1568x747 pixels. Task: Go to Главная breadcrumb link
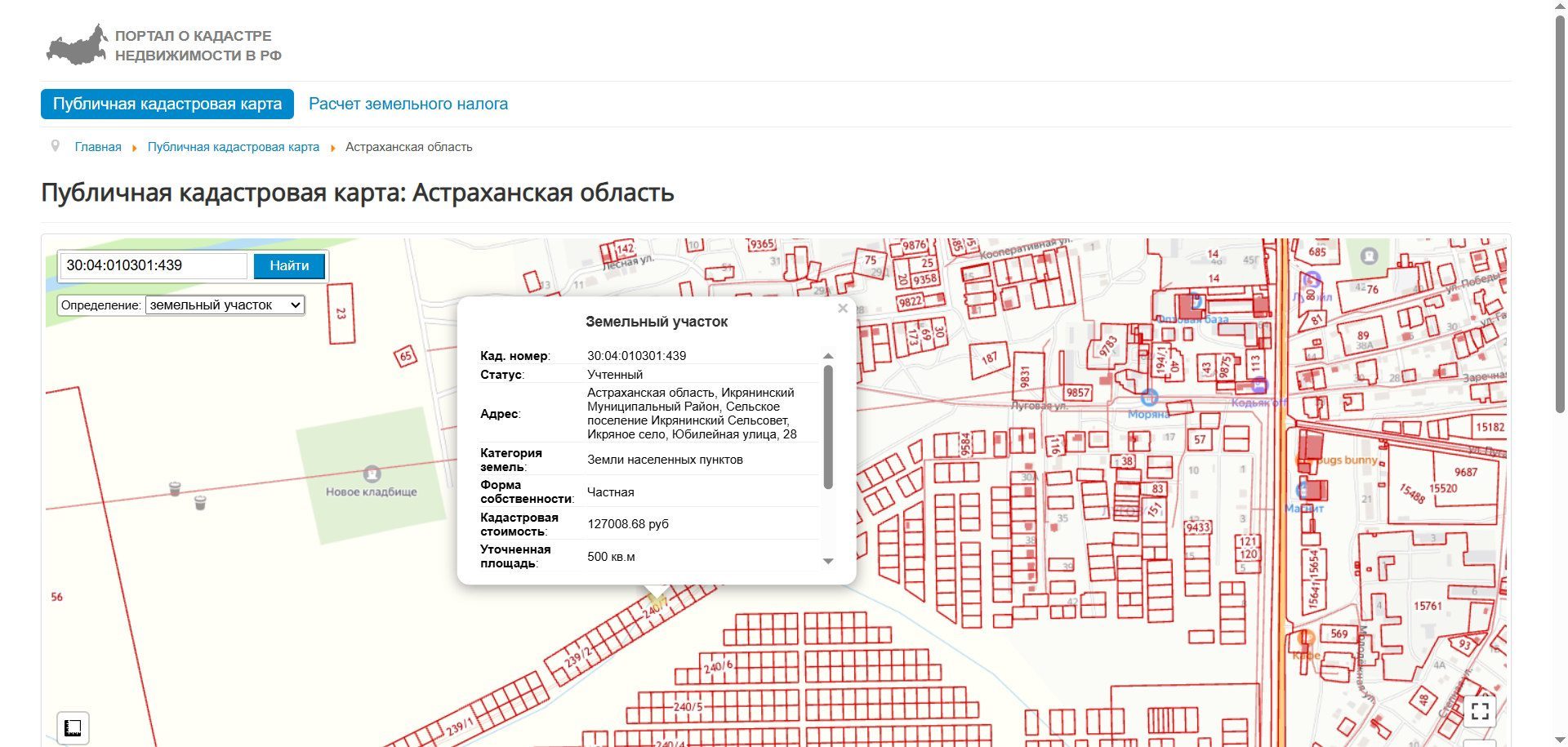[98, 147]
